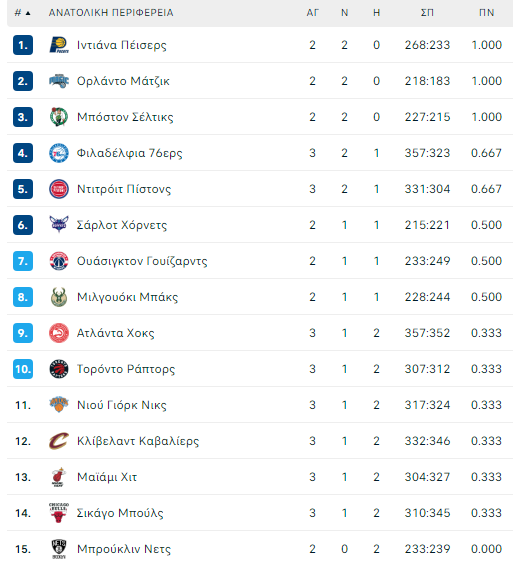
Task: Click the Detroit Pistons logo
Action: tap(59, 189)
